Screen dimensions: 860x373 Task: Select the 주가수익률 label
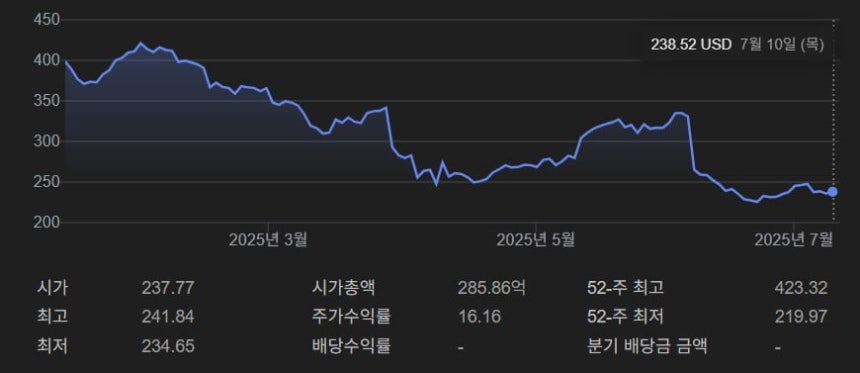point(352,317)
